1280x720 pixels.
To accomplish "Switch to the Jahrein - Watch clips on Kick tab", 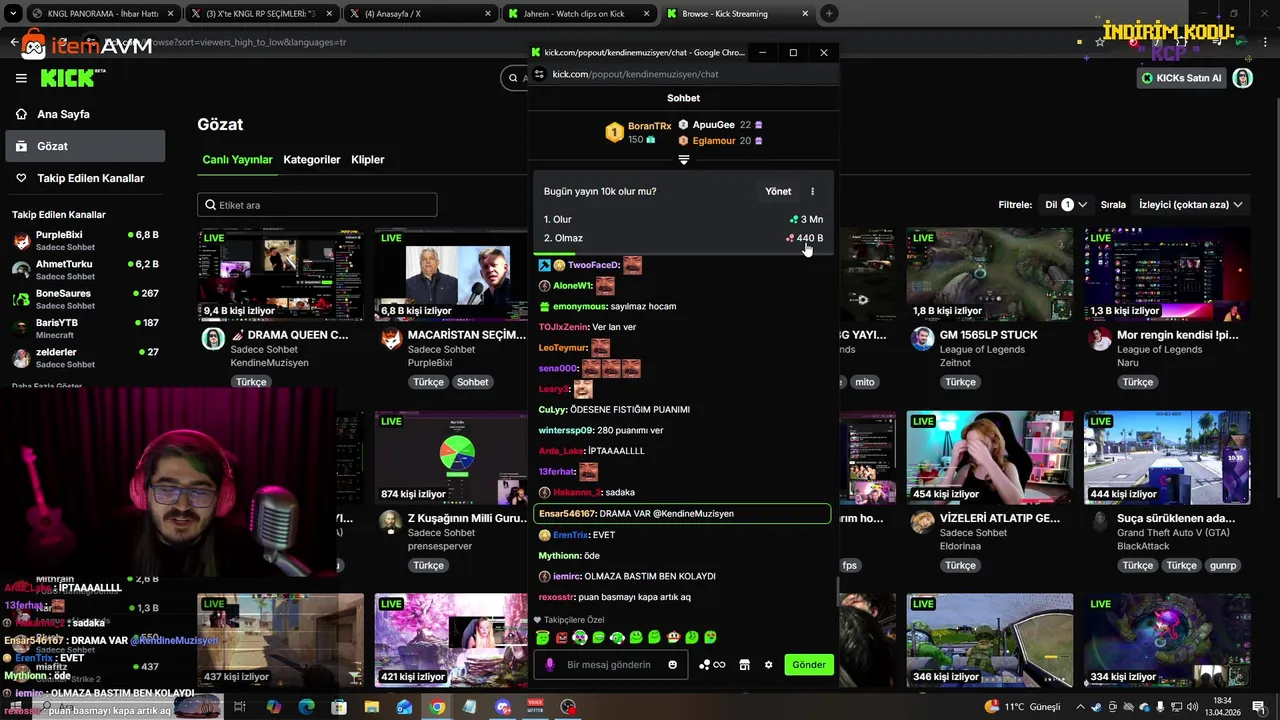I will click(x=579, y=14).
